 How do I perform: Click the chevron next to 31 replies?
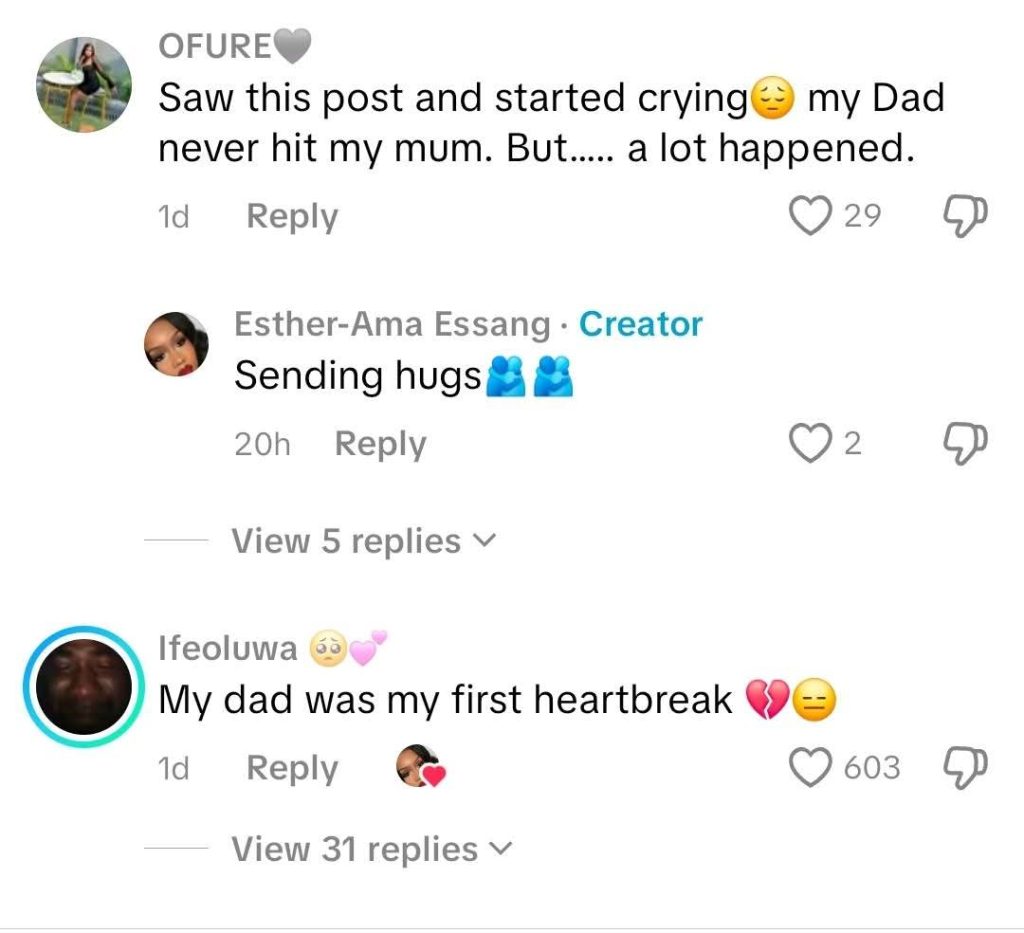point(500,850)
